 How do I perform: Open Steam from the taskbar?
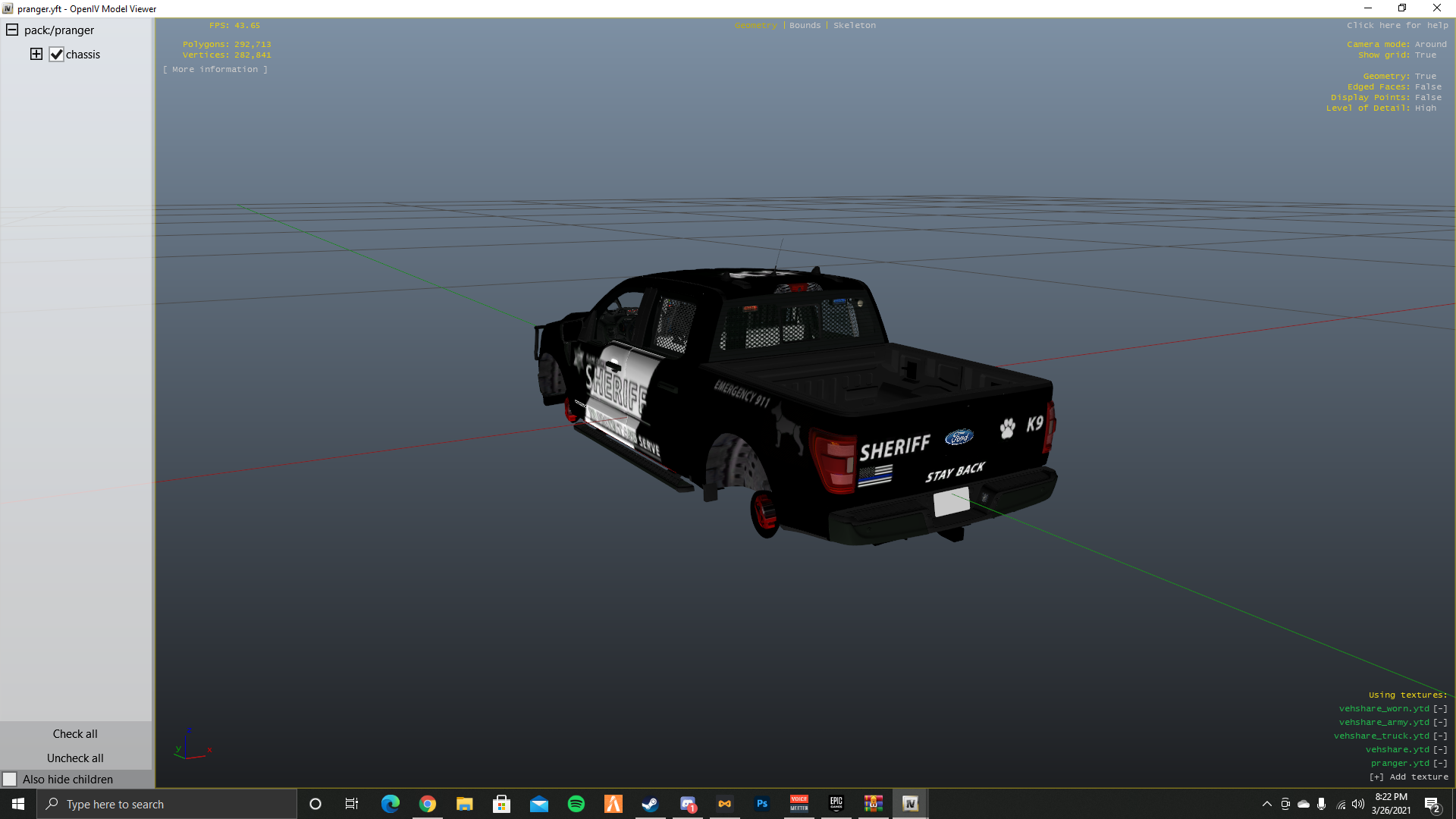pyautogui.click(x=650, y=804)
